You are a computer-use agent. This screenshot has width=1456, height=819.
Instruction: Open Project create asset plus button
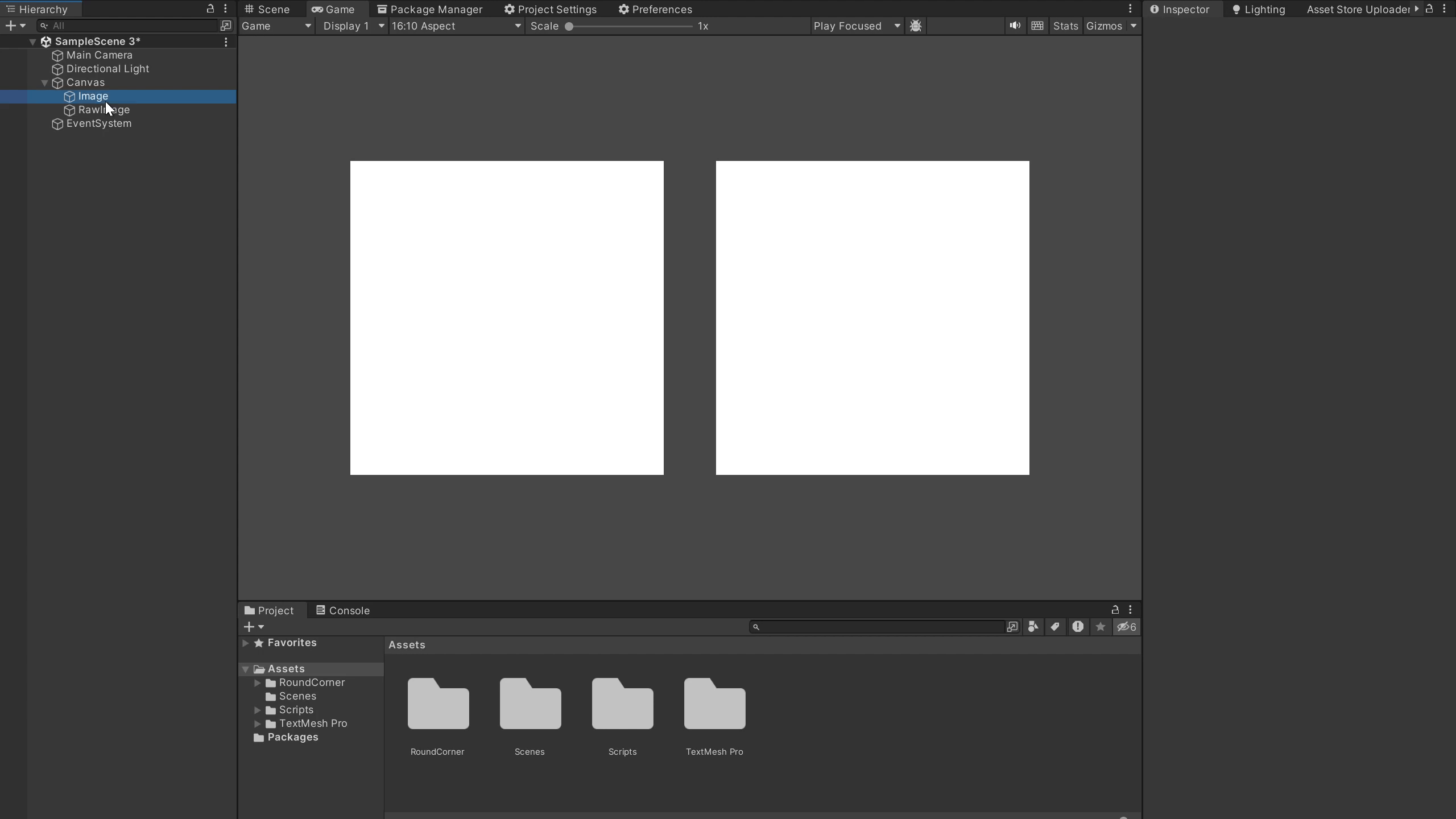pyautogui.click(x=254, y=627)
